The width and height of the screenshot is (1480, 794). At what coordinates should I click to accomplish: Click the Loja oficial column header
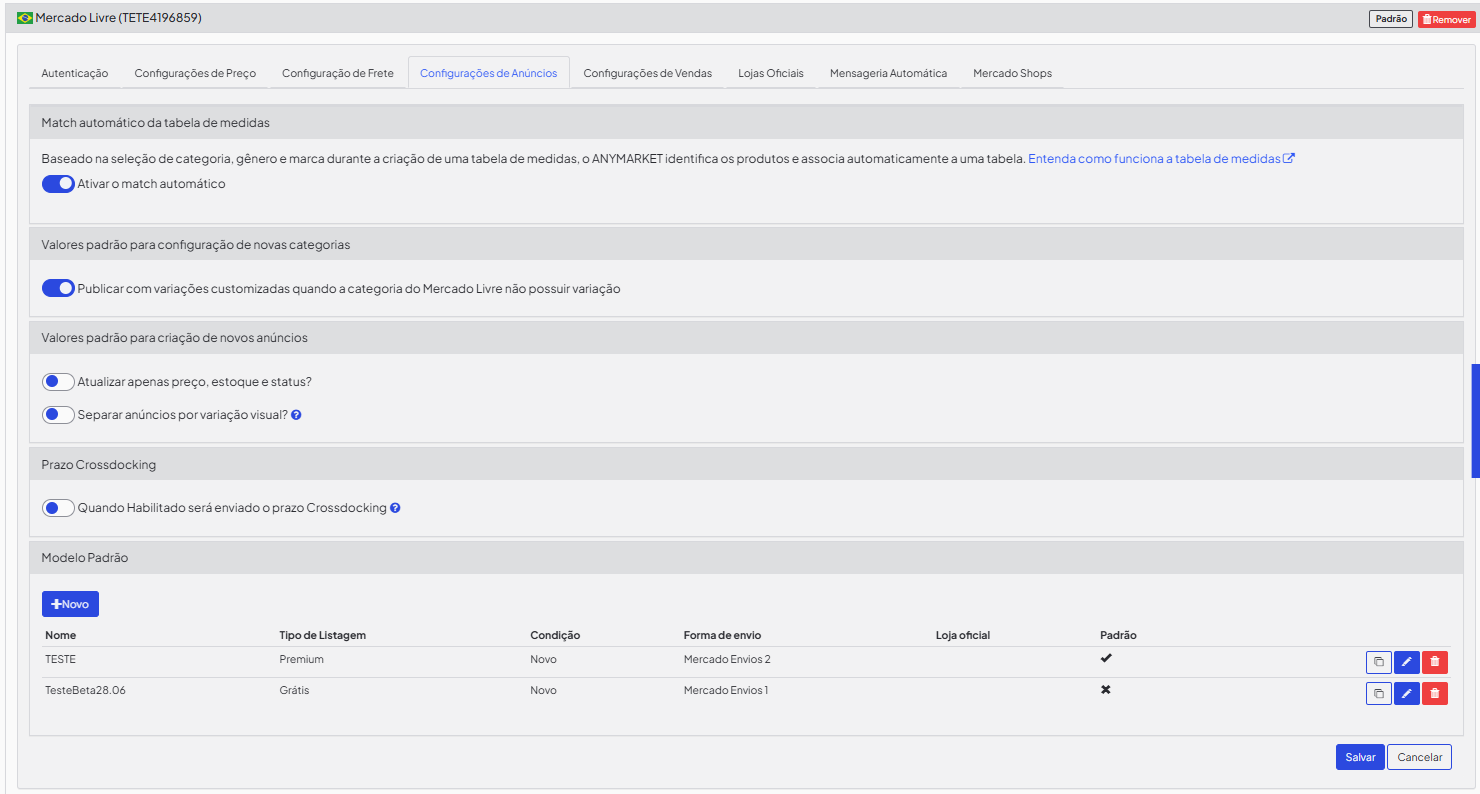(963, 635)
